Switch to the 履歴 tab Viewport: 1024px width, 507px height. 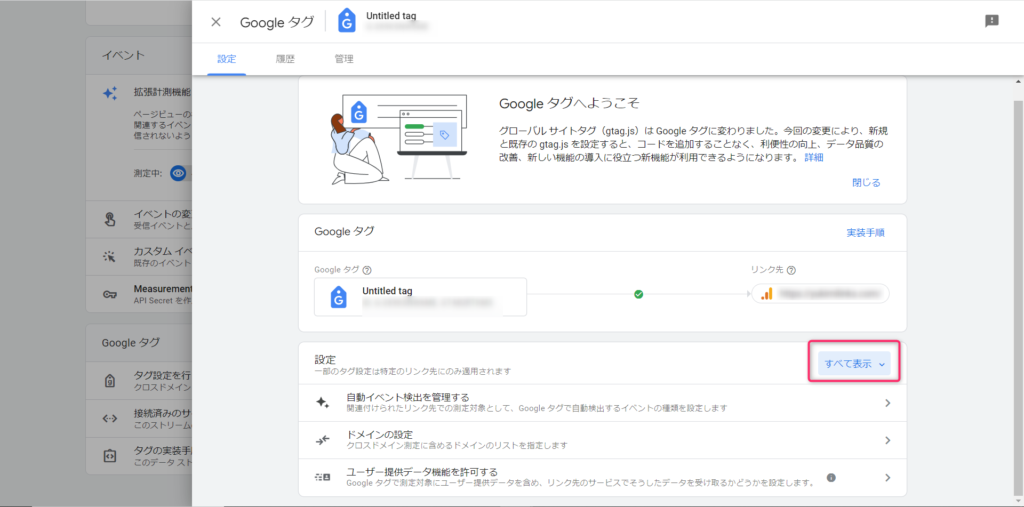pyautogui.click(x=285, y=59)
